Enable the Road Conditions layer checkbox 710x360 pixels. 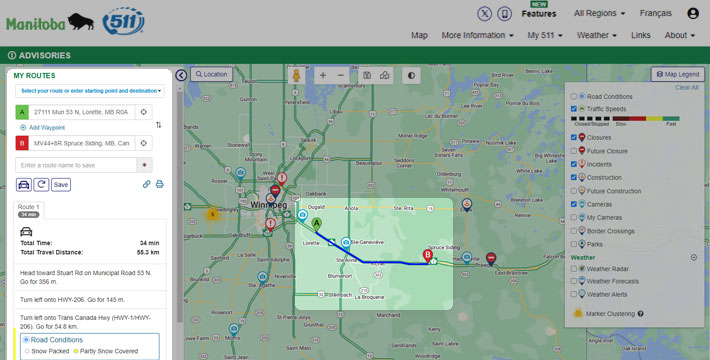[x=574, y=96]
